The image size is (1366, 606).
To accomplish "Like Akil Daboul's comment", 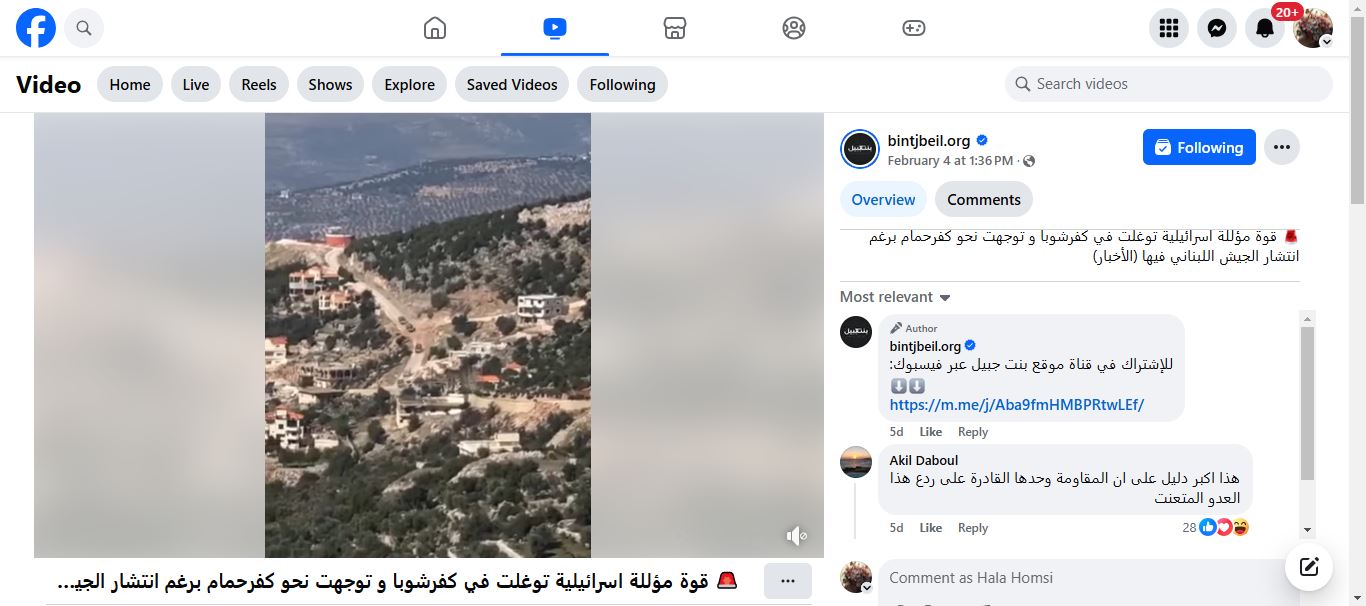I will click(931, 528).
